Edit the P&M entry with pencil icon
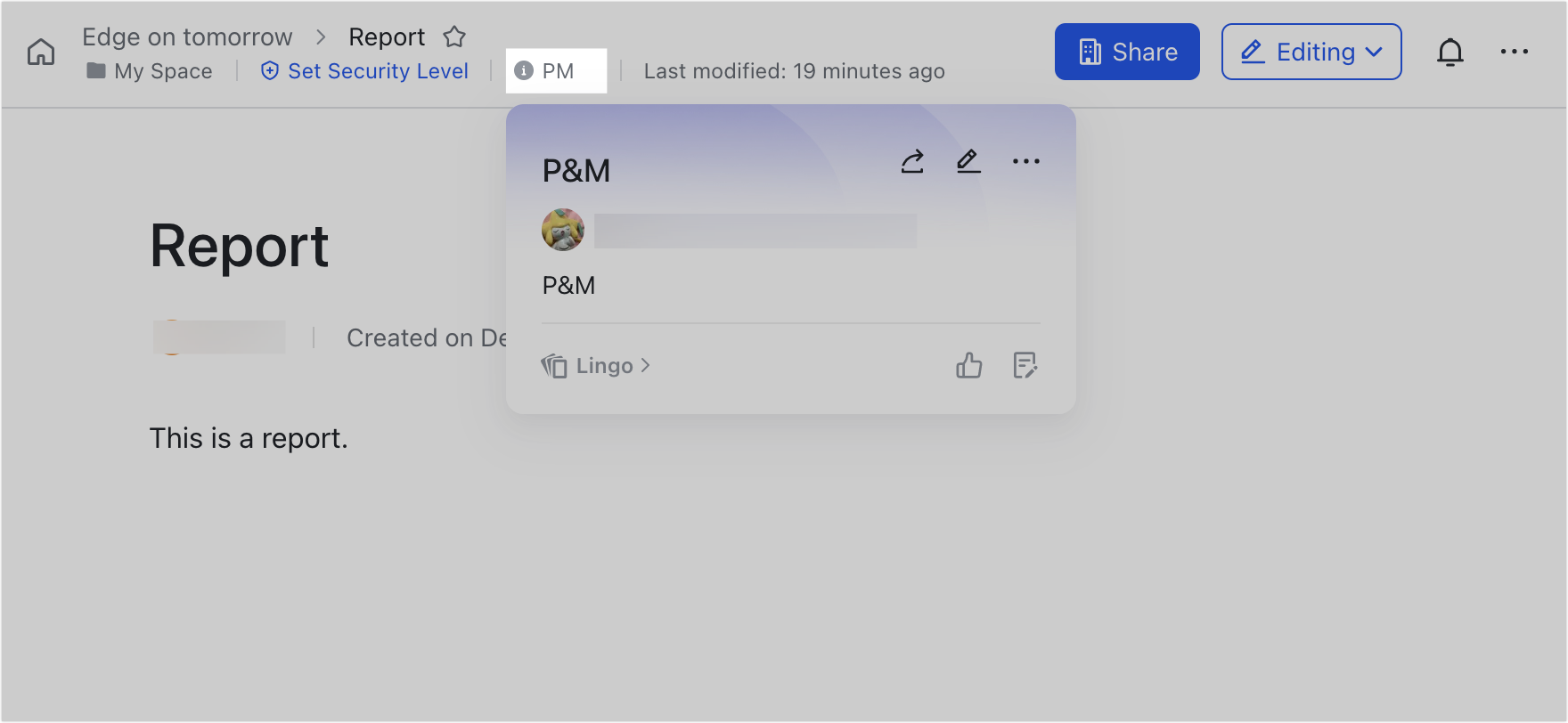Viewport: 1568px width, 723px height. pos(968,161)
